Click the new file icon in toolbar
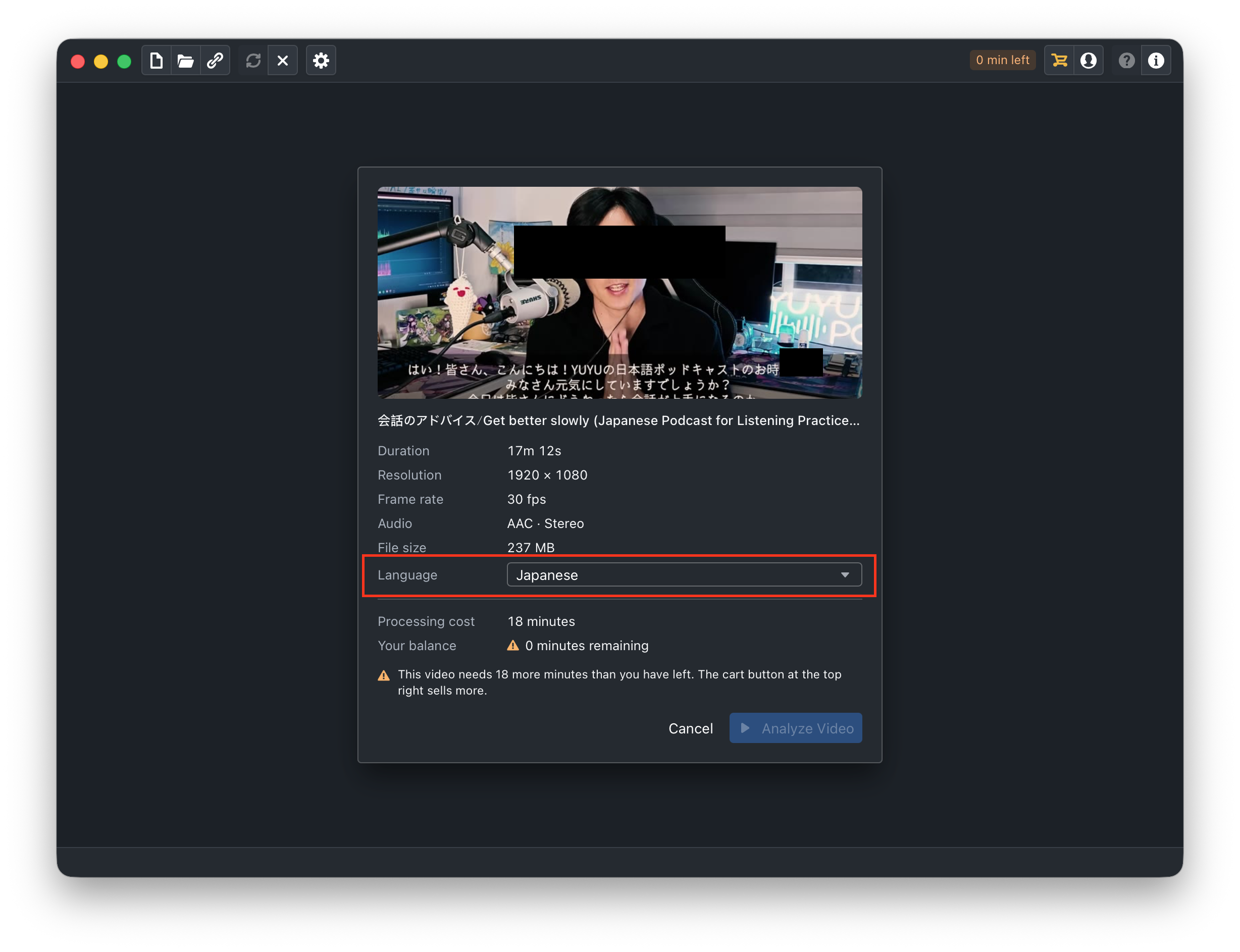1240x952 pixels. [x=157, y=60]
